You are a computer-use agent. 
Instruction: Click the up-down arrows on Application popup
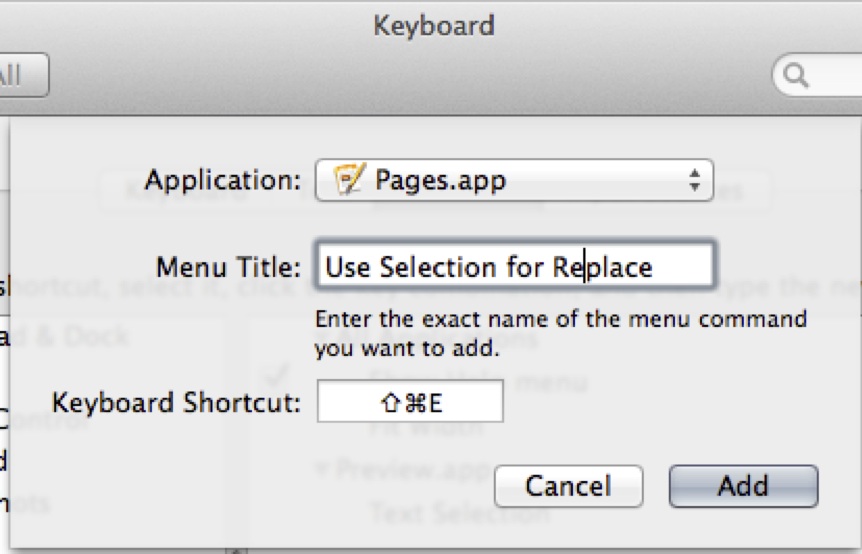(693, 181)
